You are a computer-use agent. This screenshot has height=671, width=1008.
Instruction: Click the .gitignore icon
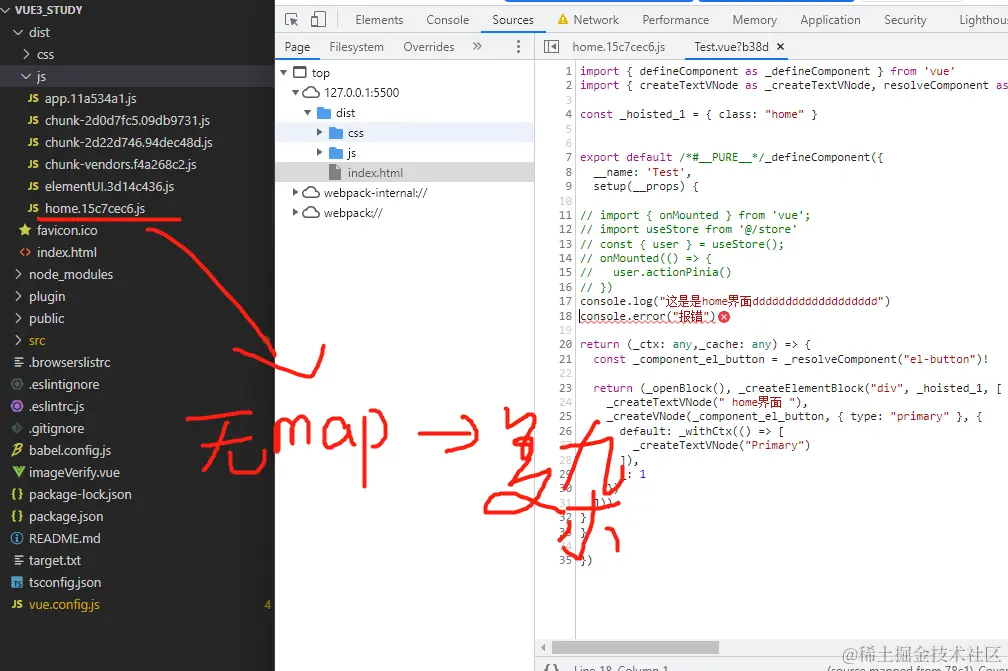point(17,428)
